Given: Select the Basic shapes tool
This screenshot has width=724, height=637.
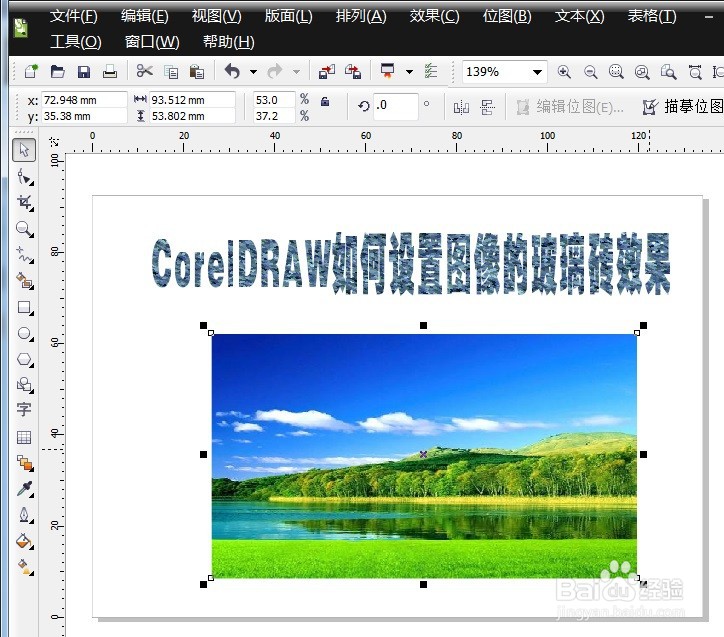Looking at the screenshot, I should [x=24, y=385].
